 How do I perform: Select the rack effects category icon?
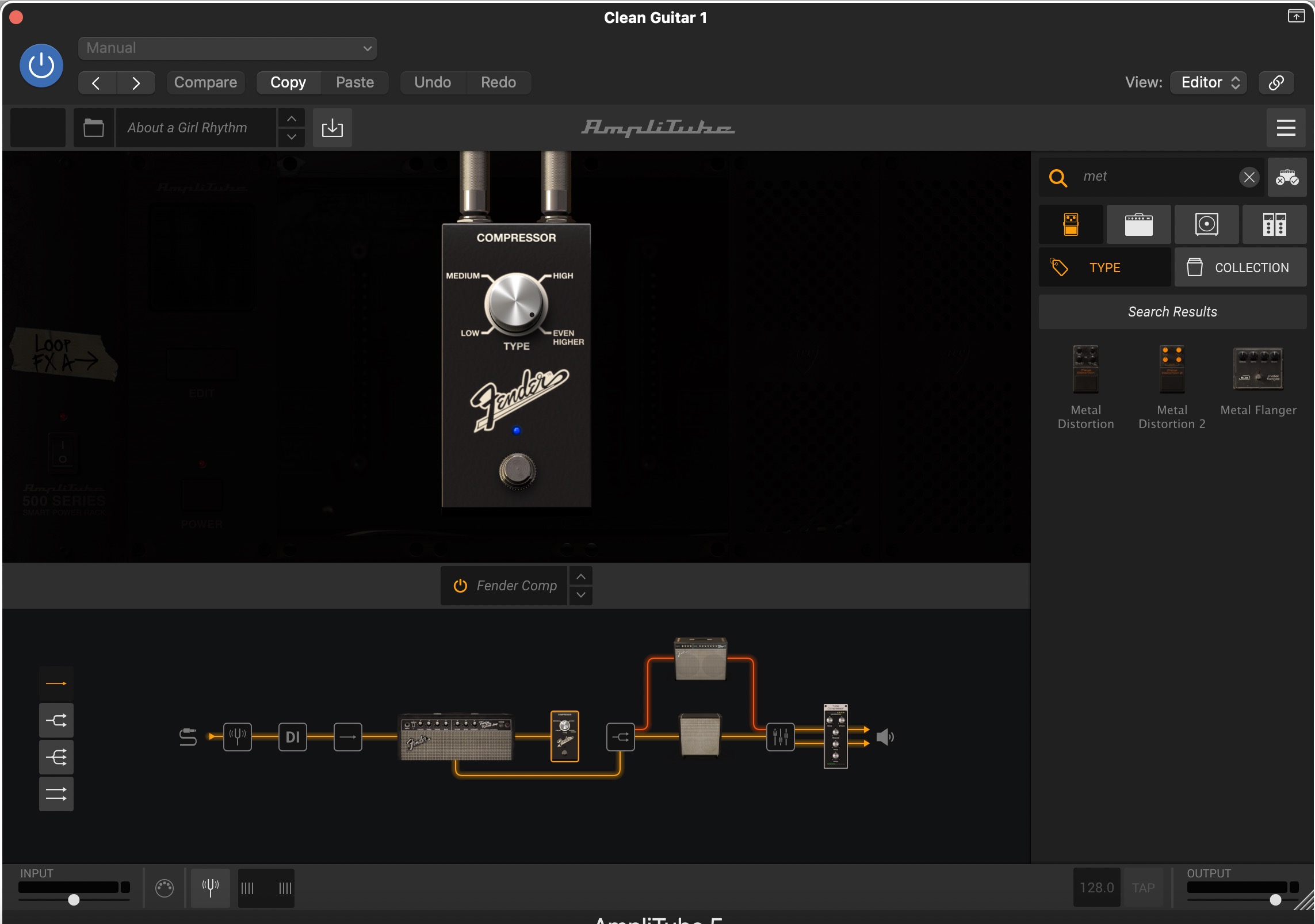[1274, 224]
